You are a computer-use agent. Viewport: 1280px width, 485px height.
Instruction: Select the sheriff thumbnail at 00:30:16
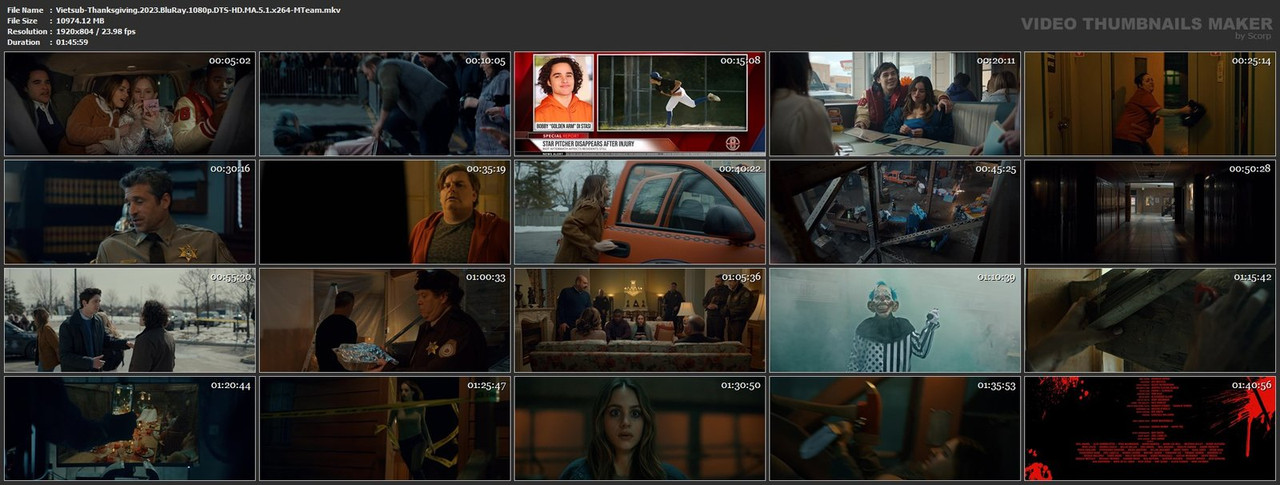[x=130, y=212]
